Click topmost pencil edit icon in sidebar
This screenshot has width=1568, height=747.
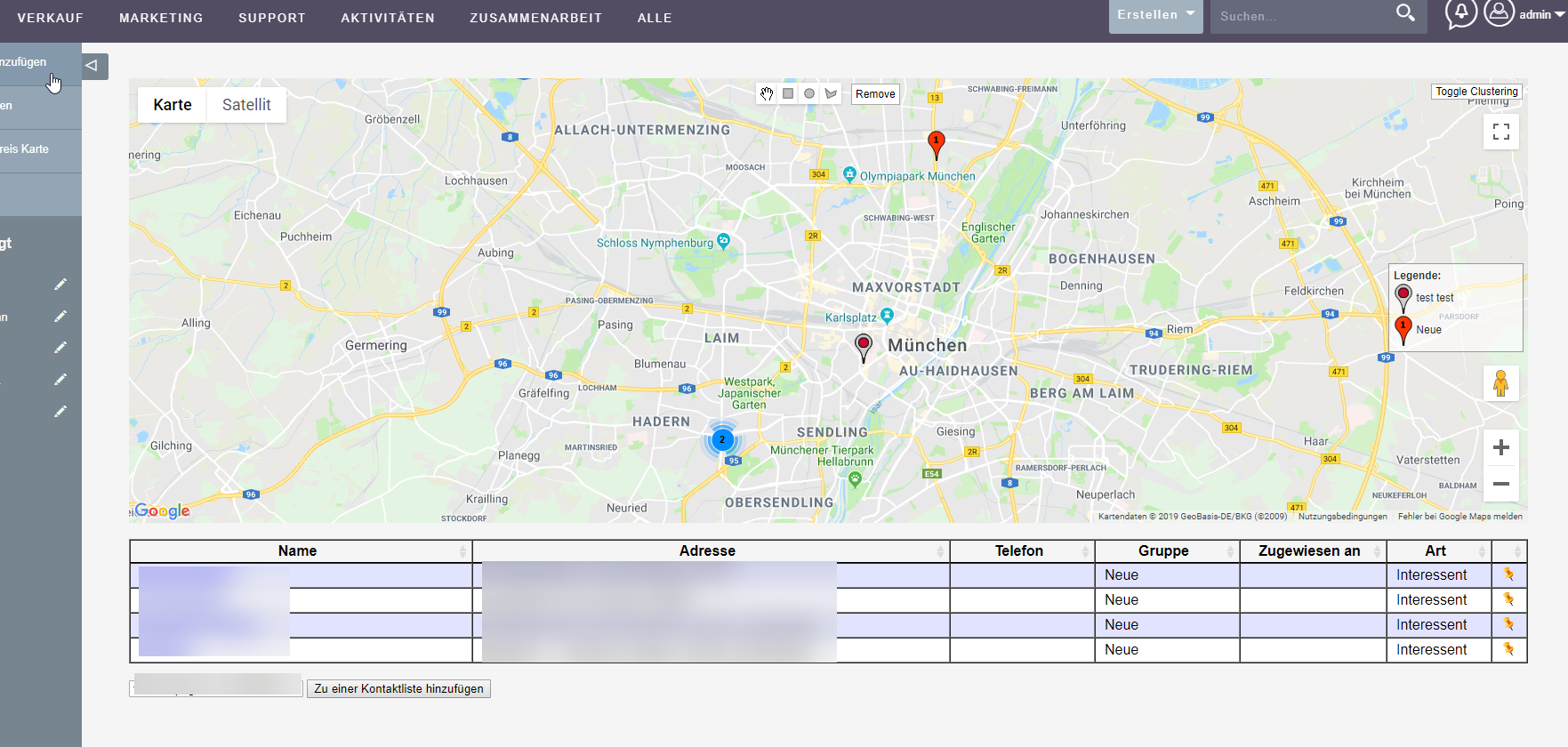[60, 285]
